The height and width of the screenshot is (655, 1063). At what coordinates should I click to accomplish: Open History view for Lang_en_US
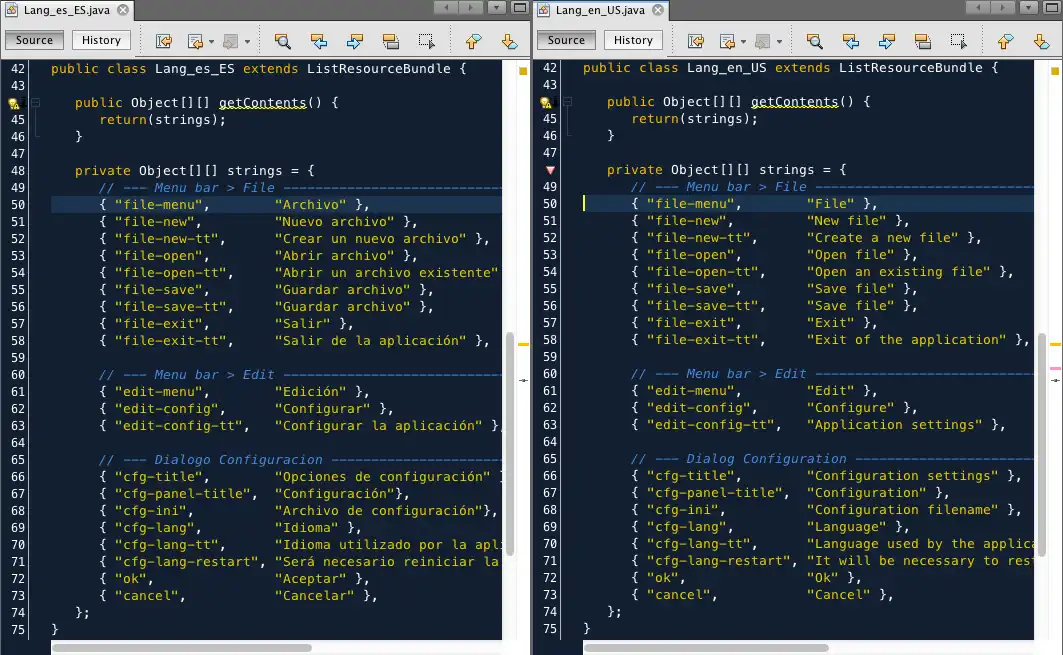pos(633,40)
